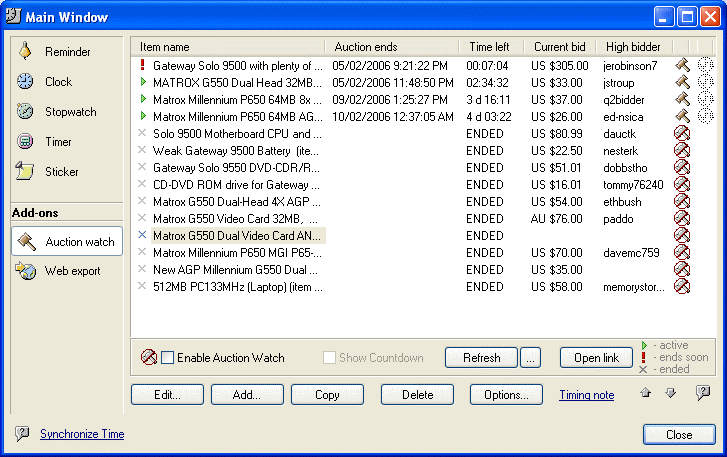Click the crossed gavel icon on davemc759 row
727x457 pixels.
point(682,253)
